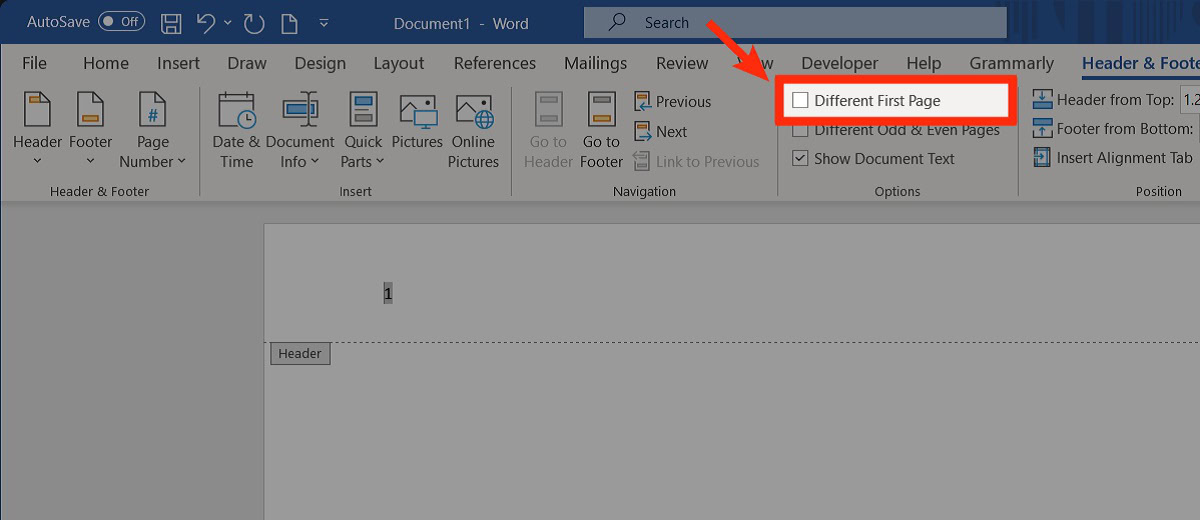Click the Search box in title bar
The width and height of the screenshot is (1200, 520).
point(795,22)
